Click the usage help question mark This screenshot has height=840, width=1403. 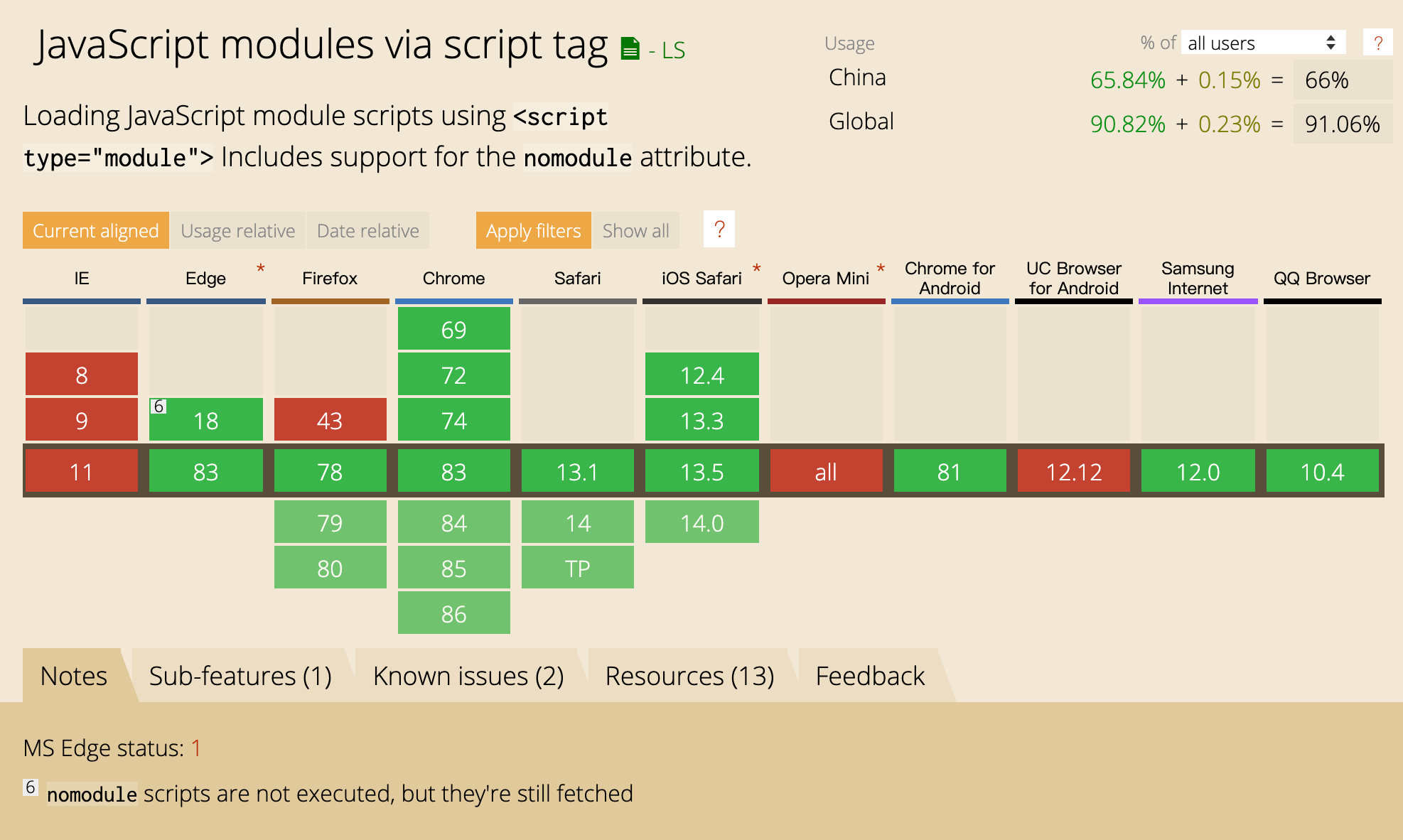(1377, 43)
